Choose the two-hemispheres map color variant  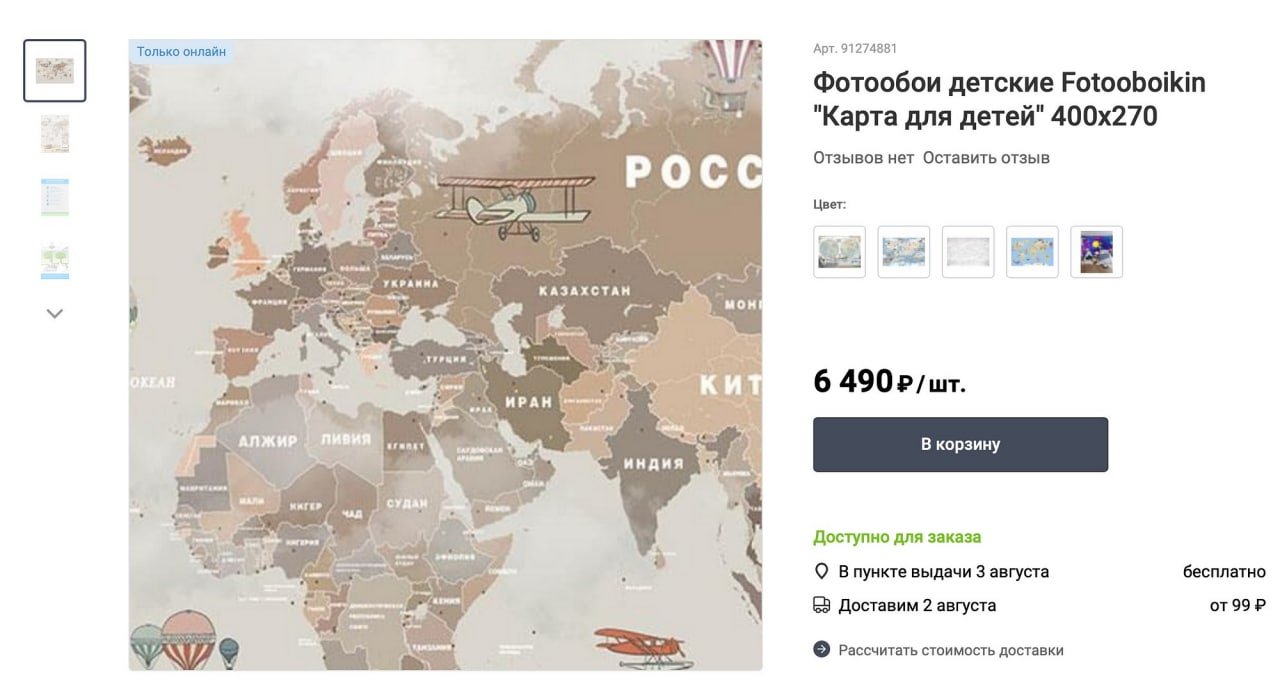tap(839, 252)
